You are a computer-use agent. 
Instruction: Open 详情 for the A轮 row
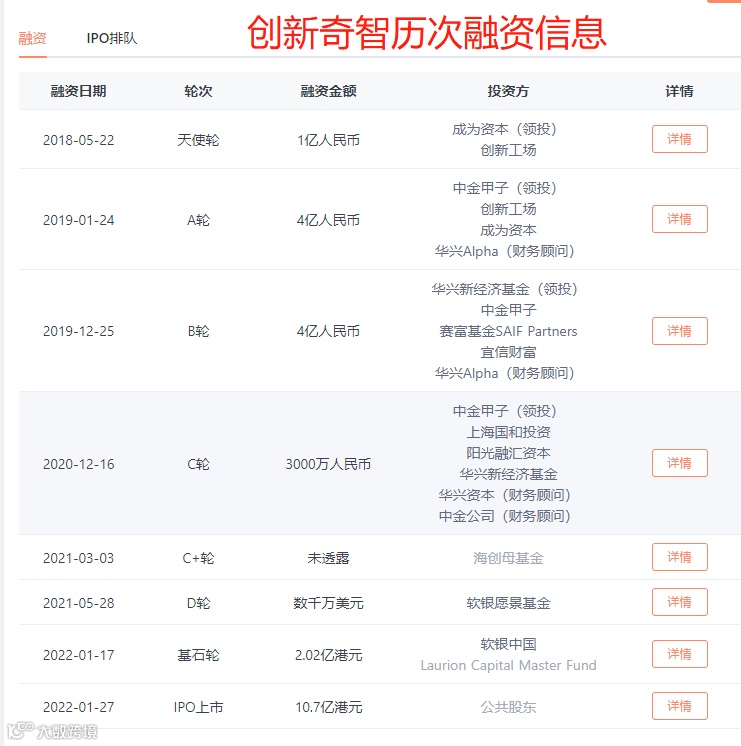coord(680,219)
